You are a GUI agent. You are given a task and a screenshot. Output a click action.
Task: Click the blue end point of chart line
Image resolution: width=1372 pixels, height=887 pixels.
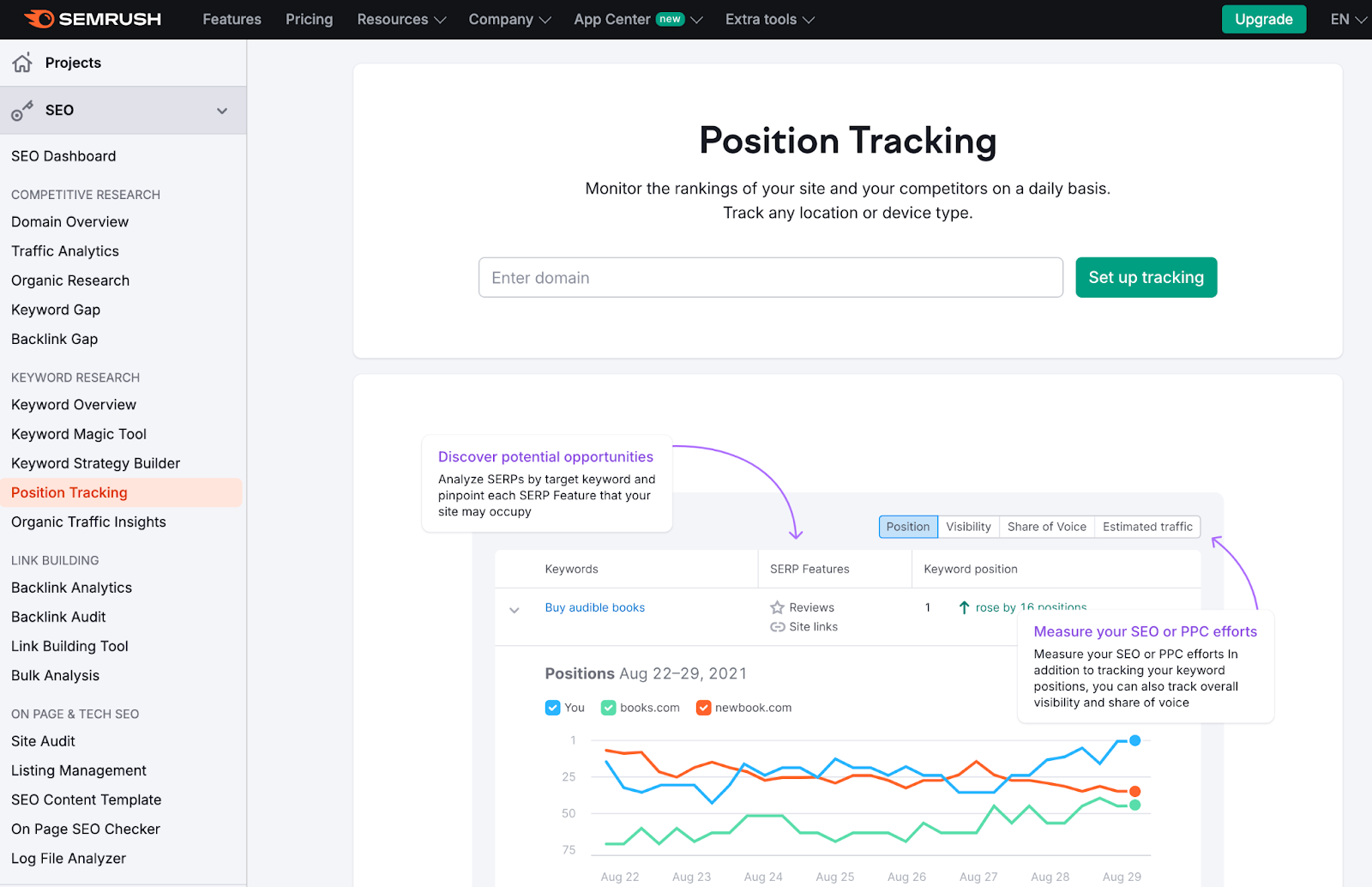(x=1134, y=740)
